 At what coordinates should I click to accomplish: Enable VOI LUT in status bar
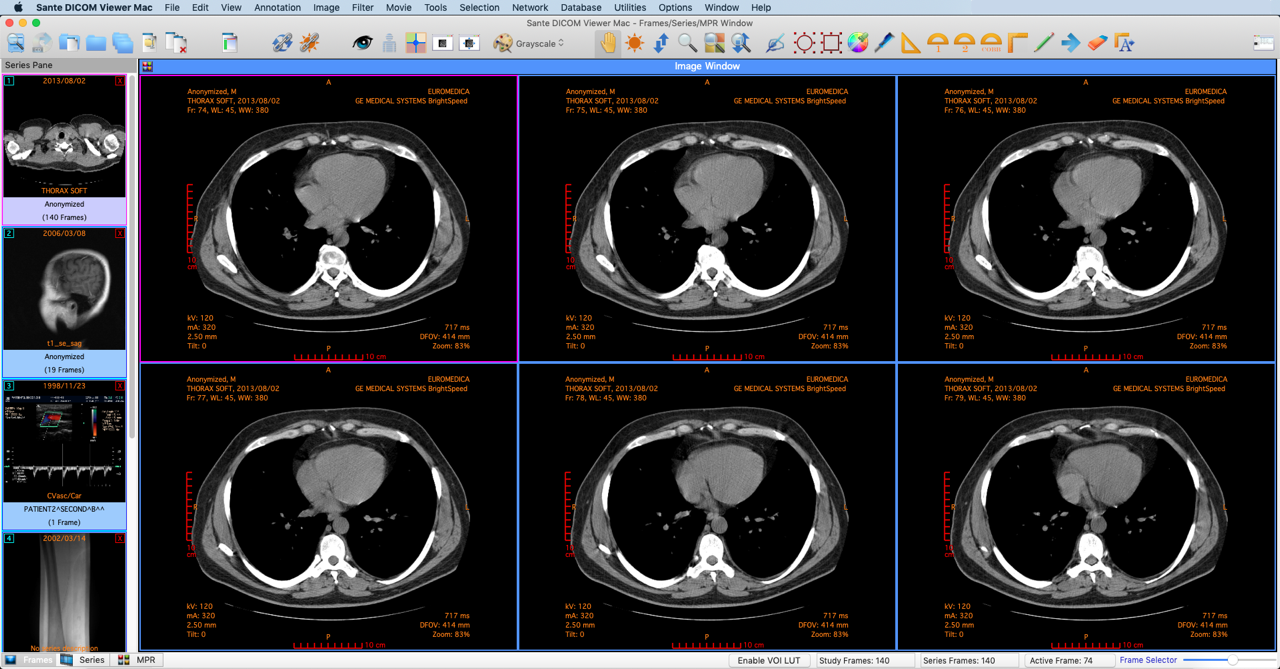pos(769,660)
